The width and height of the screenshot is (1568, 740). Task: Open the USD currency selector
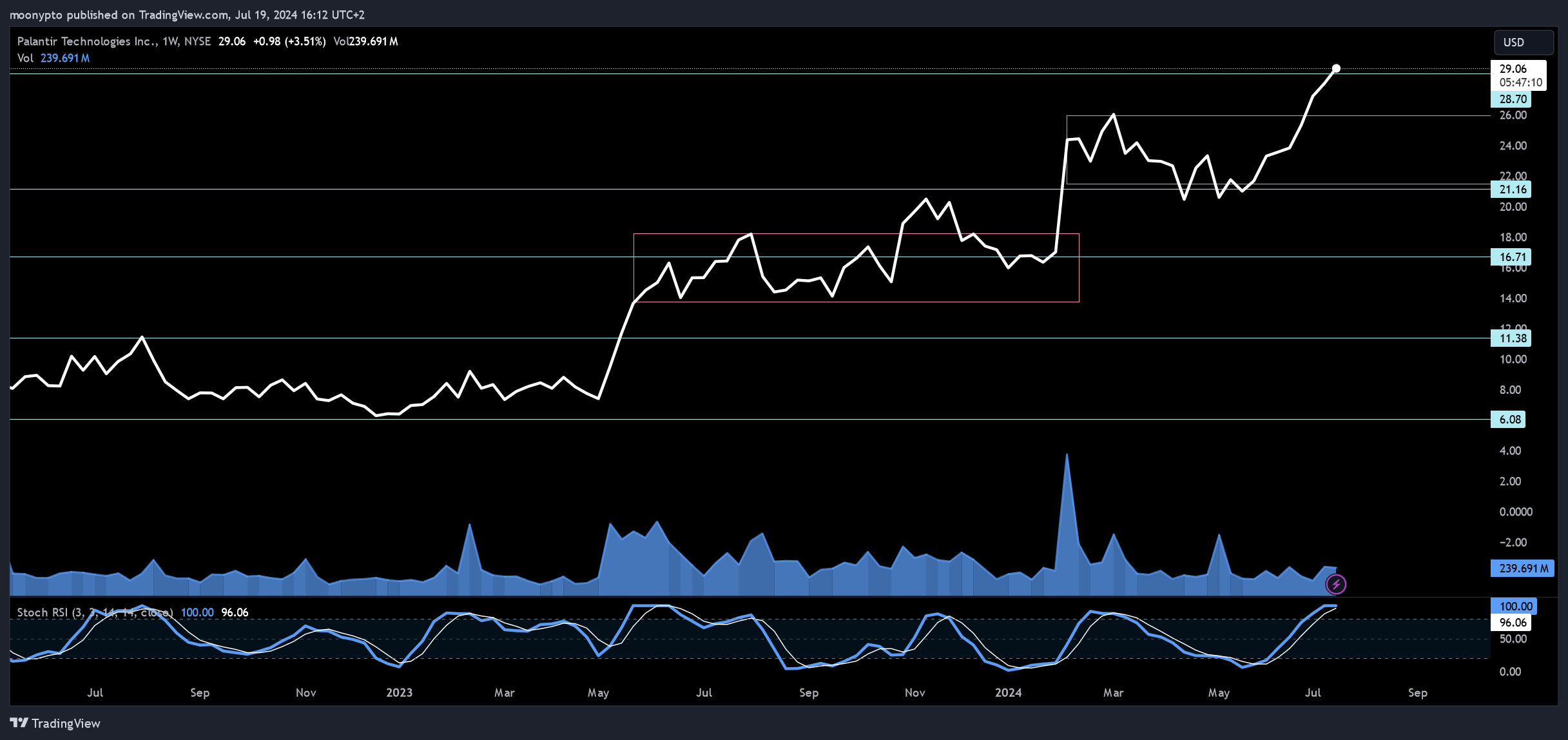(x=1524, y=43)
